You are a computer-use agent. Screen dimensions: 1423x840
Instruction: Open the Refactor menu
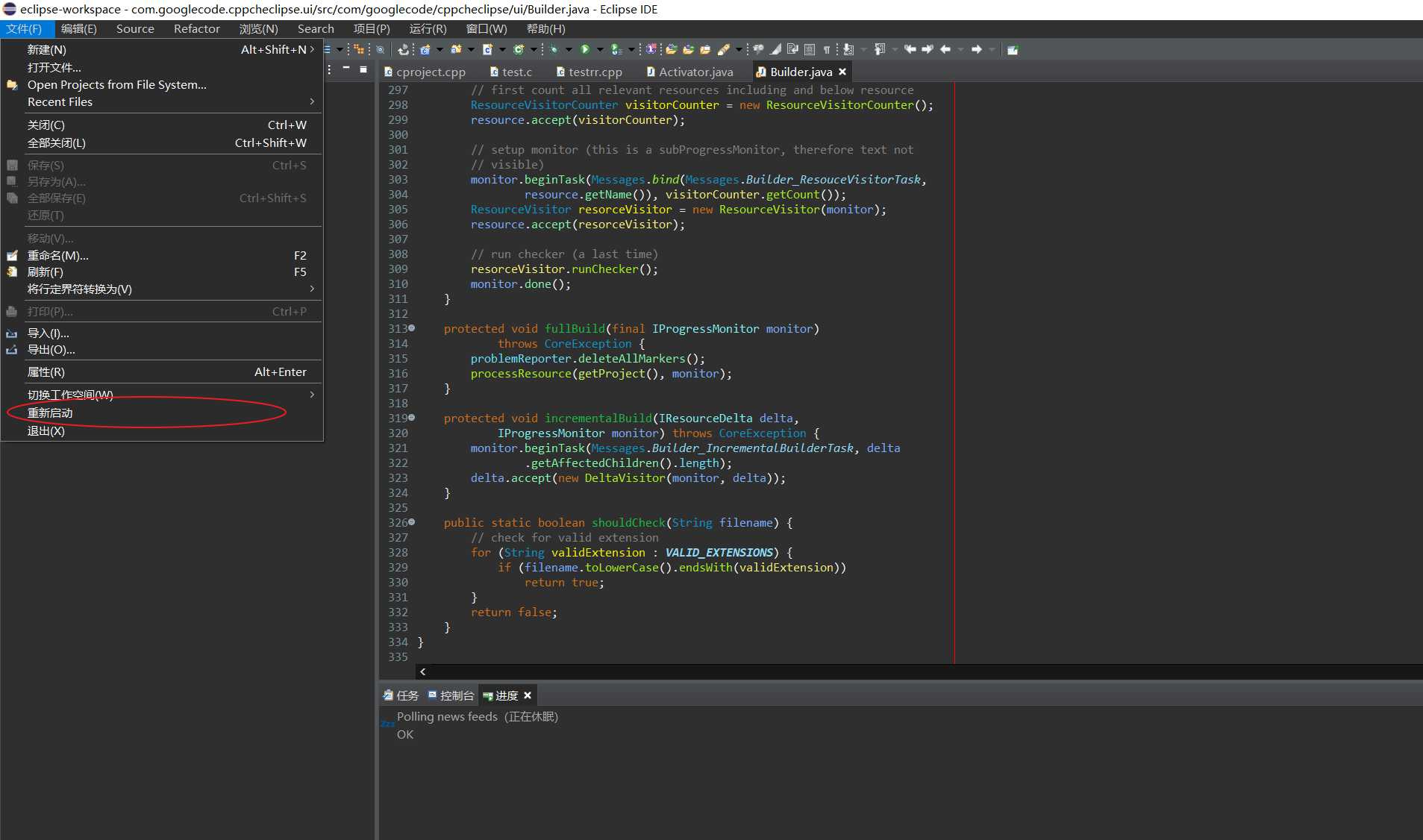coord(197,28)
